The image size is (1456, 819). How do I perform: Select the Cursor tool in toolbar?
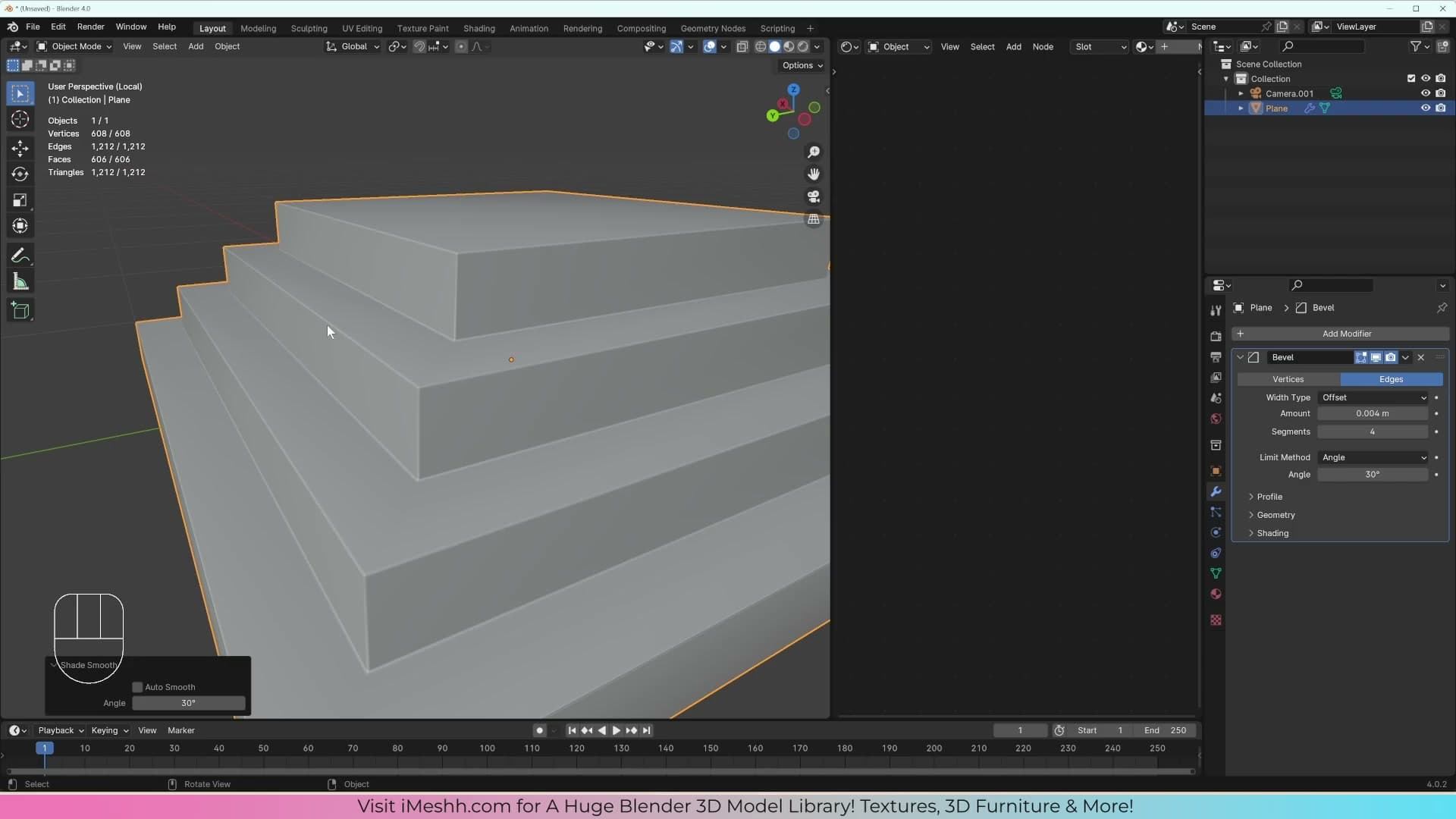click(20, 120)
